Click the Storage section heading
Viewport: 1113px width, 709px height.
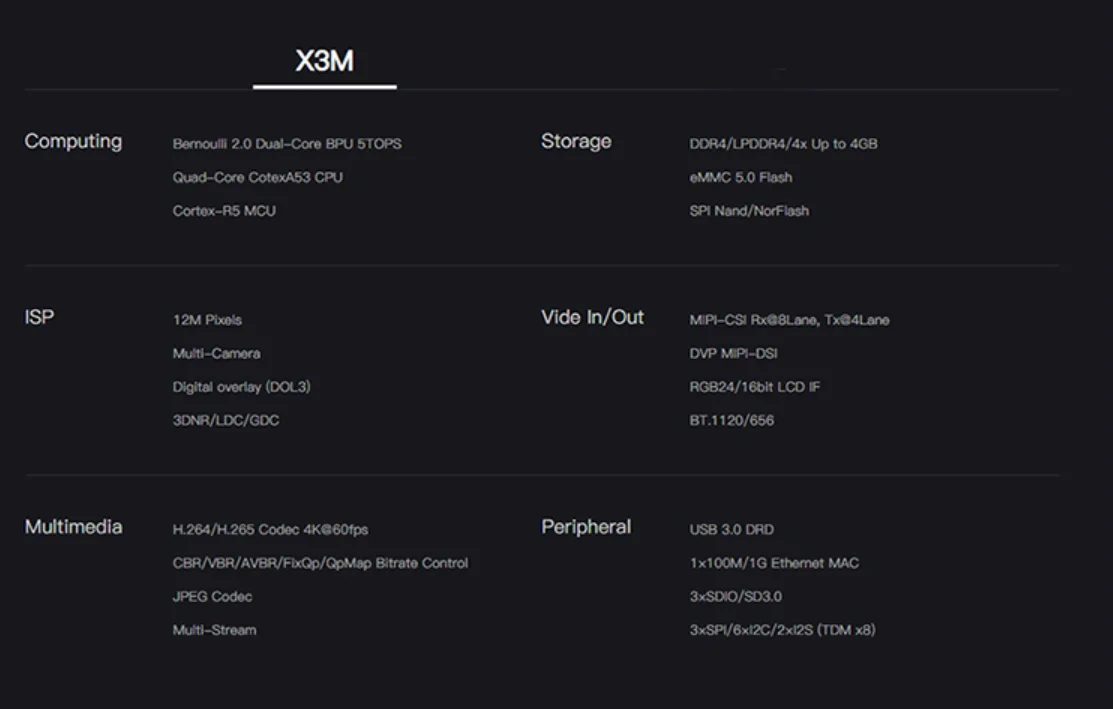point(576,141)
